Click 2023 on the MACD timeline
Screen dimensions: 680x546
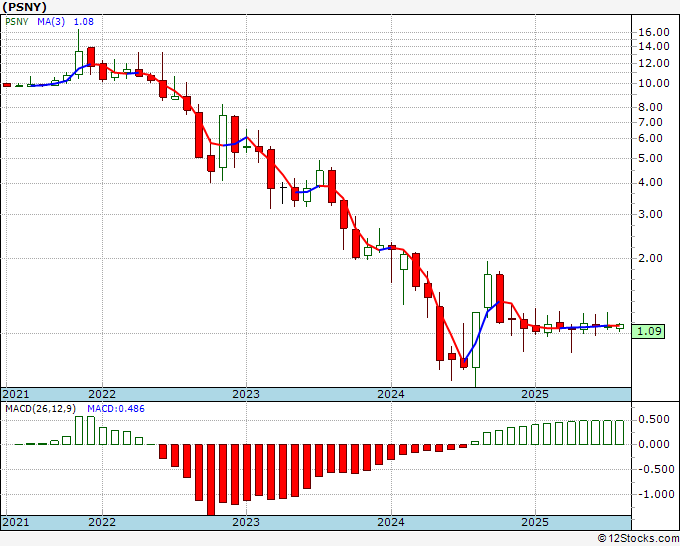click(246, 522)
